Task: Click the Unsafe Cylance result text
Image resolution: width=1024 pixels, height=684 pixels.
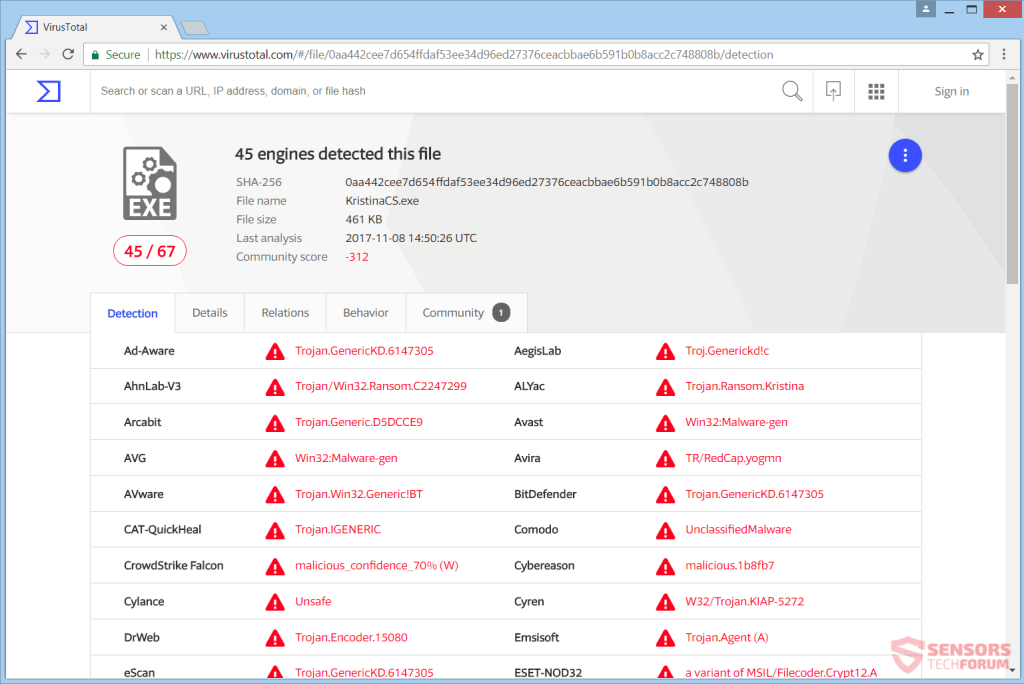Action: coord(313,601)
